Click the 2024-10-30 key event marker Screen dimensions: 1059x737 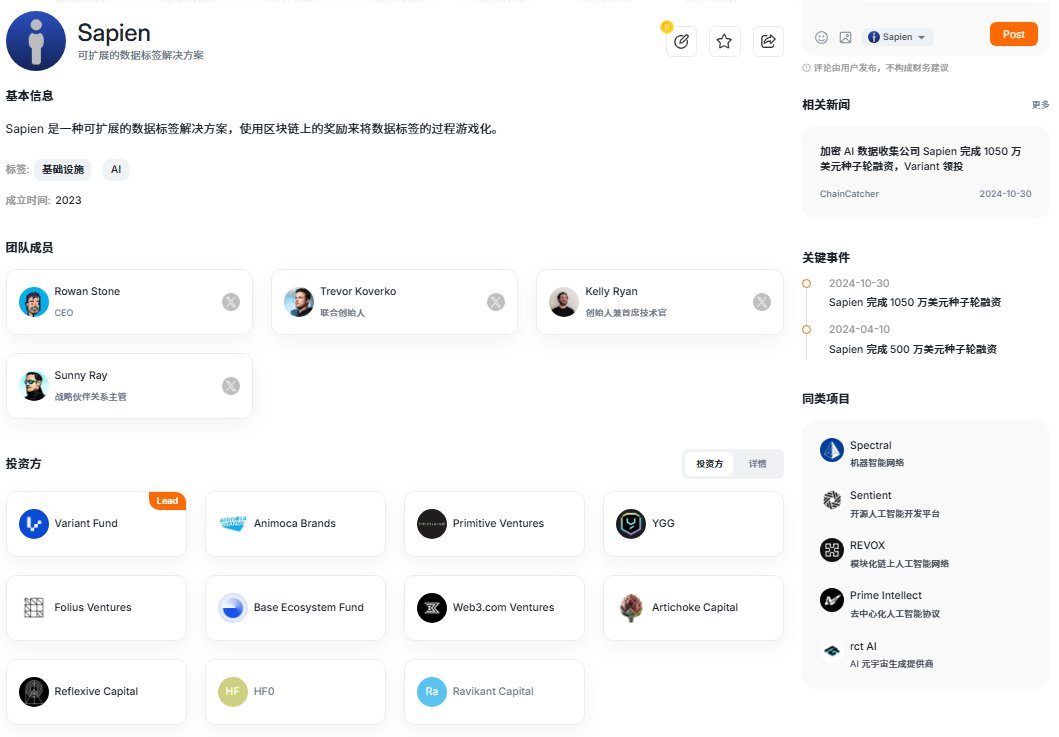coord(806,284)
